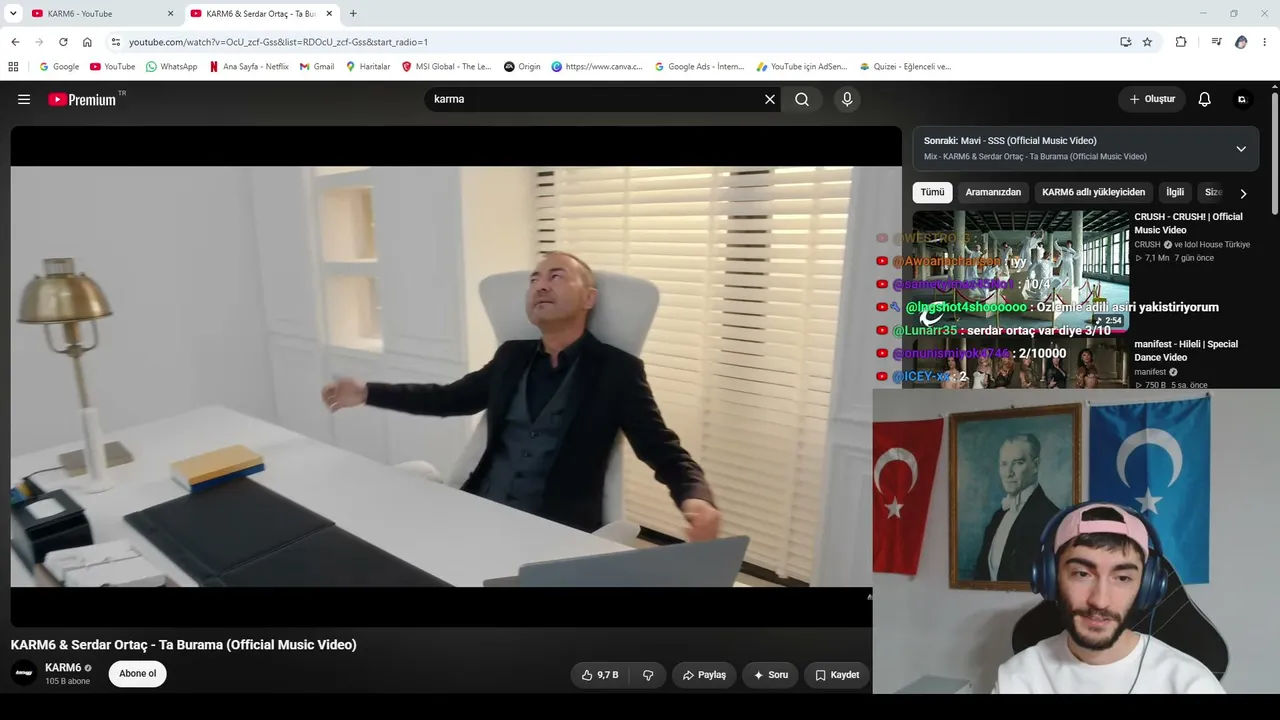Viewport: 1280px width, 720px height.
Task: Show more filter chips with the arrow
Action: (1243, 193)
